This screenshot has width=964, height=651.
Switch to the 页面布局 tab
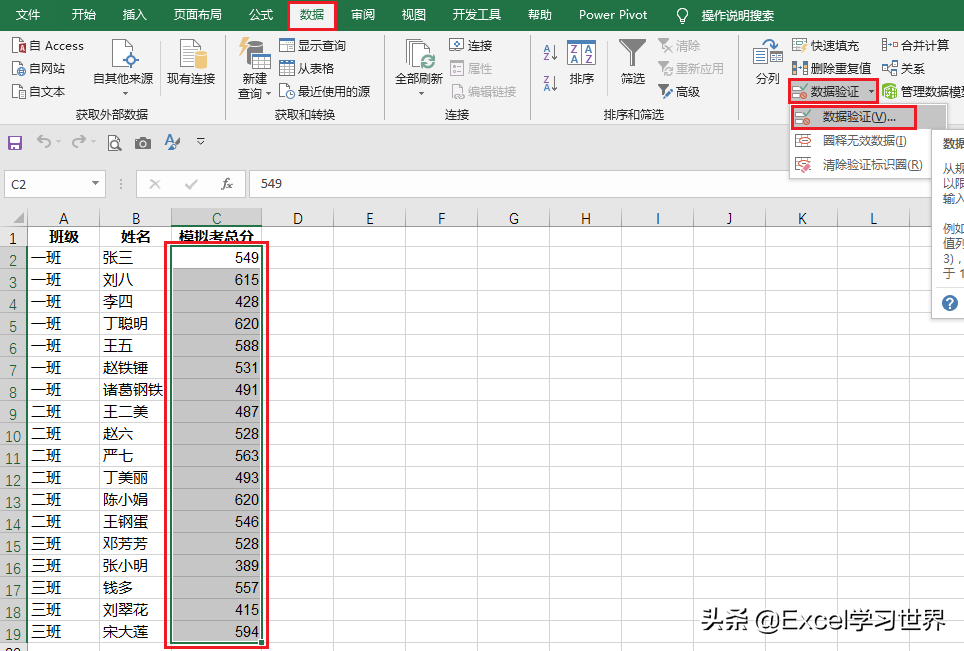(x=197, y=15)
